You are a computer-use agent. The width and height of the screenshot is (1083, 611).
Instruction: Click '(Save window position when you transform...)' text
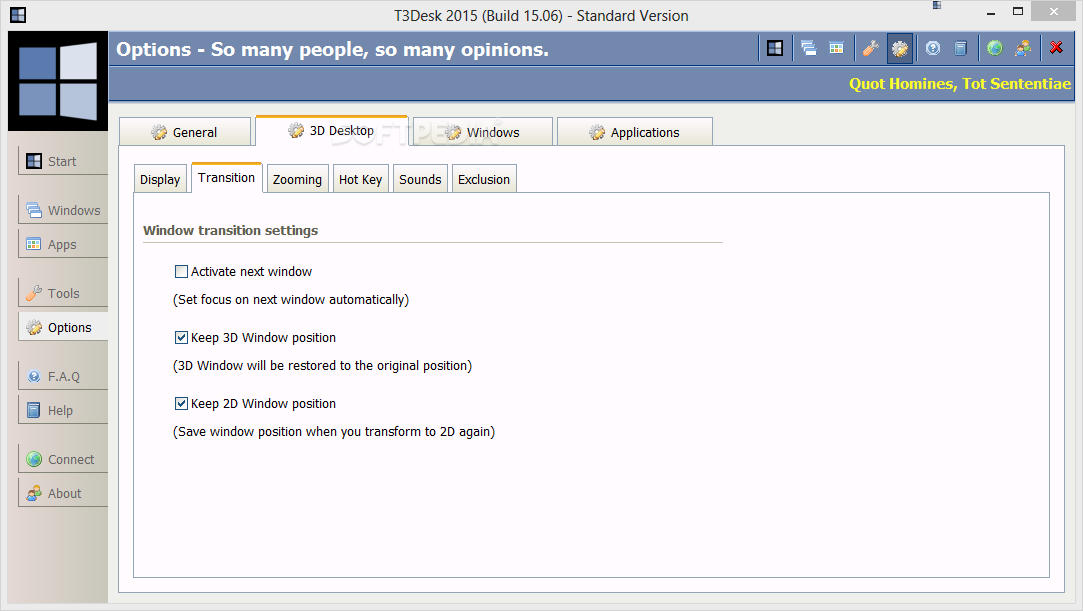334,431
